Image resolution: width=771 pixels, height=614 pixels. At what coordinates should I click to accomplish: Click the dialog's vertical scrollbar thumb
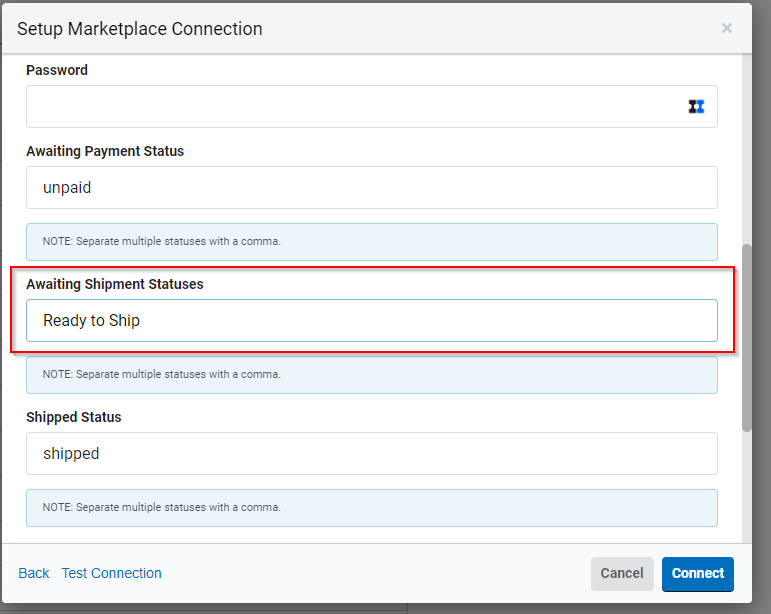746,337
